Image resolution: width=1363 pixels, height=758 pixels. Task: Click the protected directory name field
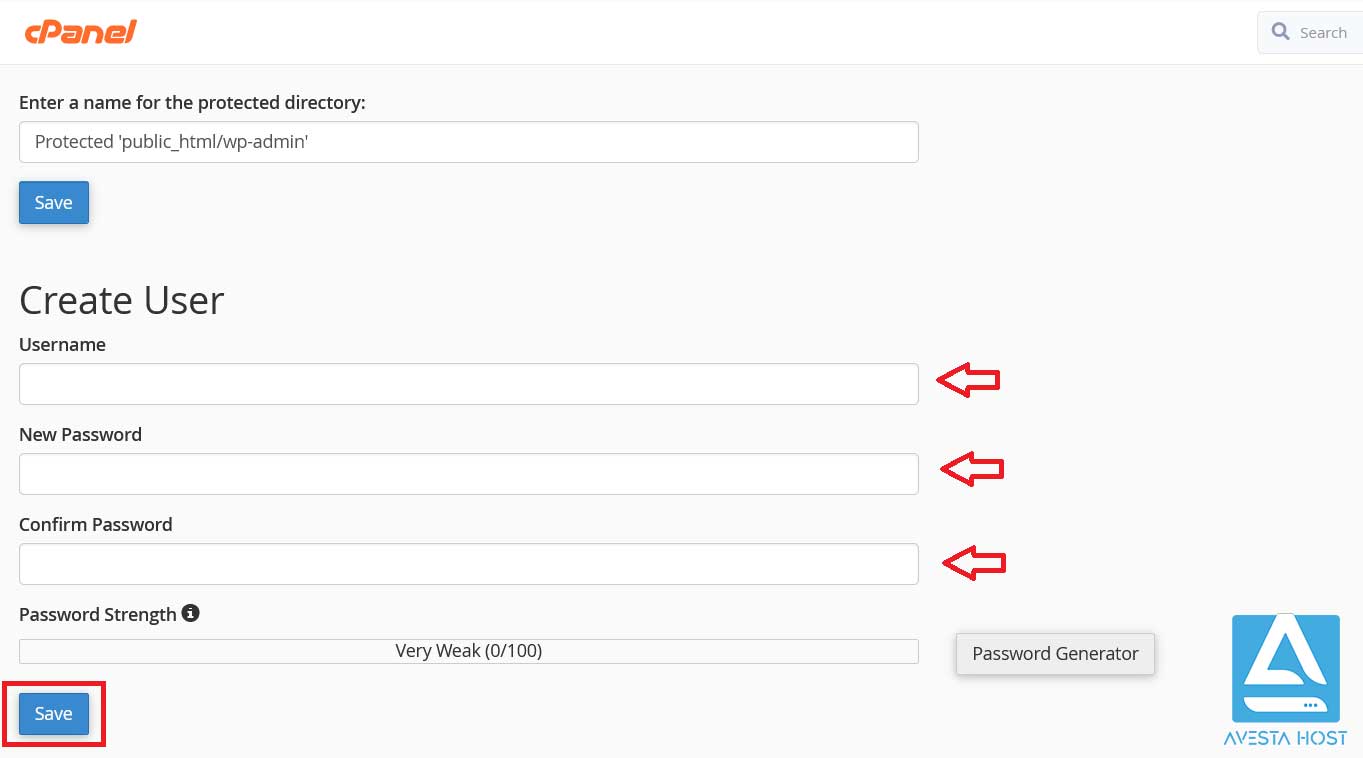tap(468, 142)
